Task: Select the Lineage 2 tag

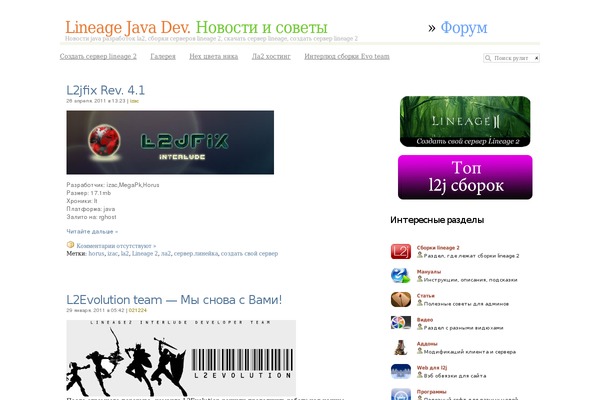Action: tap(145, 253)
